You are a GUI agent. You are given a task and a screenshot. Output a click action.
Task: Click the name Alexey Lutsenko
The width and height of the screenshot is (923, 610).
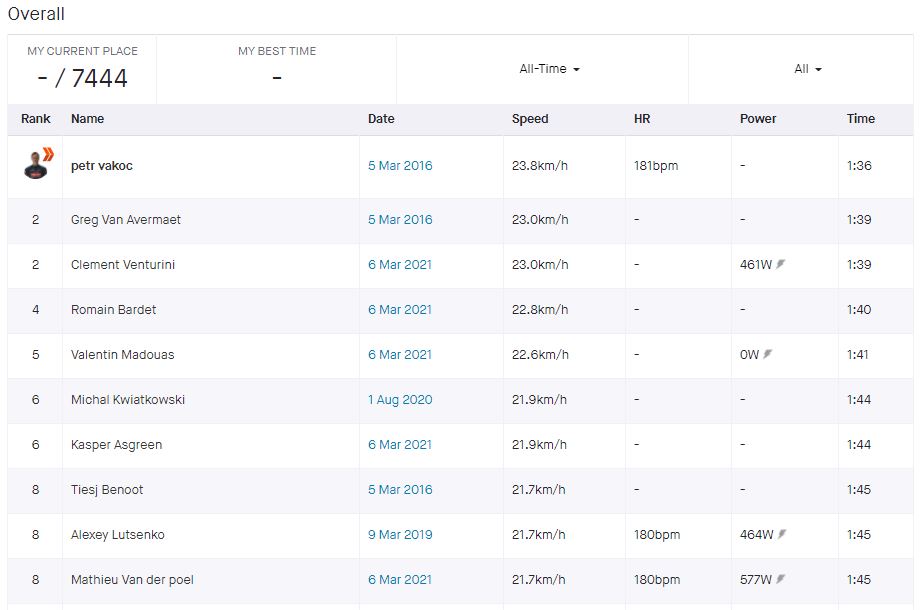(118, 535)
